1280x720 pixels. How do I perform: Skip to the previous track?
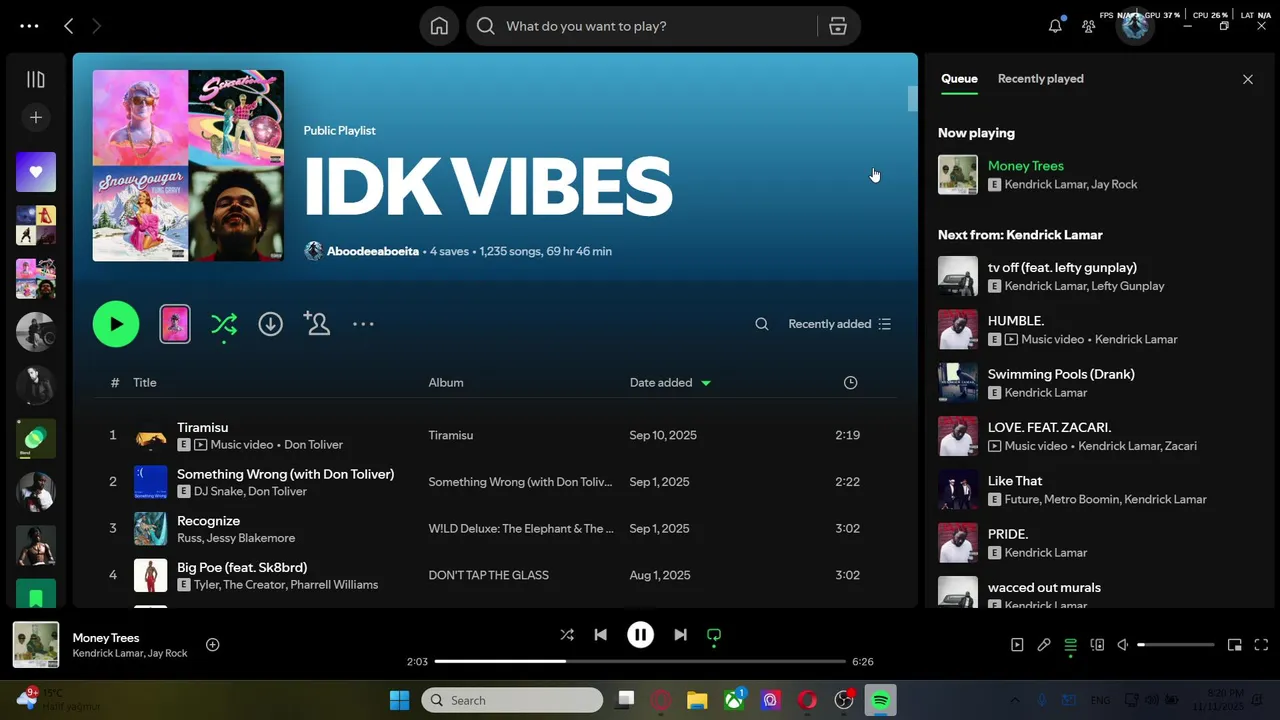(x=600, y=635)
